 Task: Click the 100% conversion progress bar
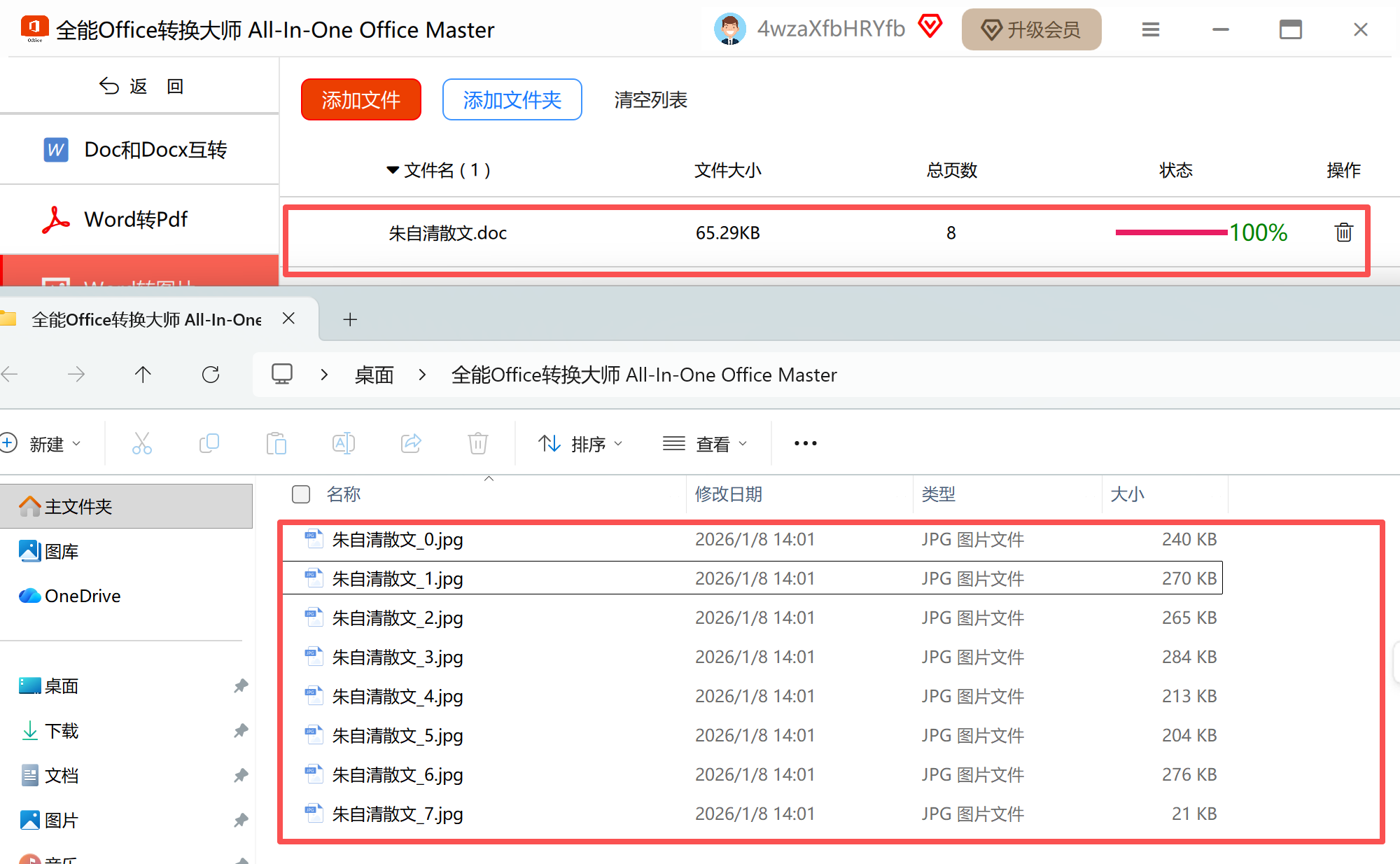coord(1171,232)
